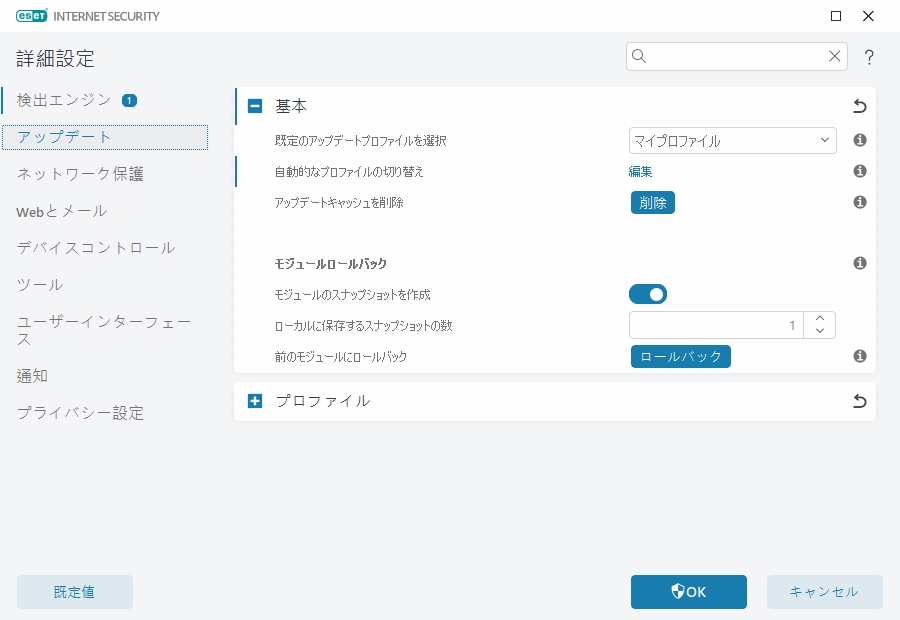The height and width of the screenshot is (620, 900).
Task: Collapse the 基本 section
Action: pyautogui.click(x=256, y=105)
